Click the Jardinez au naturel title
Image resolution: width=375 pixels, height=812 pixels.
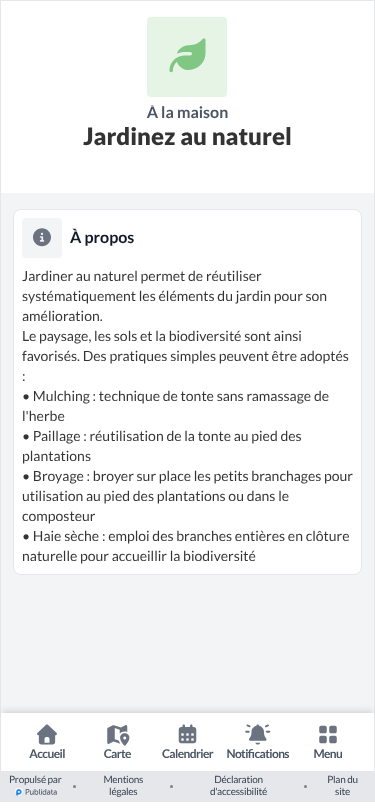(187, 137)
